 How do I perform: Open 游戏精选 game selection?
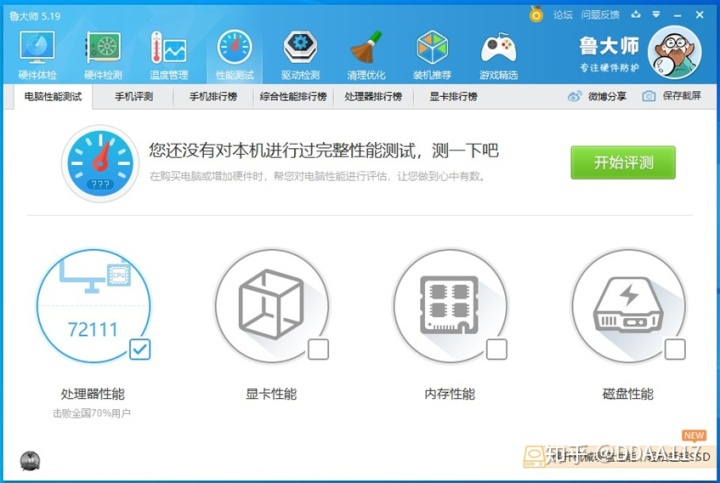click(x=498, y=55)
